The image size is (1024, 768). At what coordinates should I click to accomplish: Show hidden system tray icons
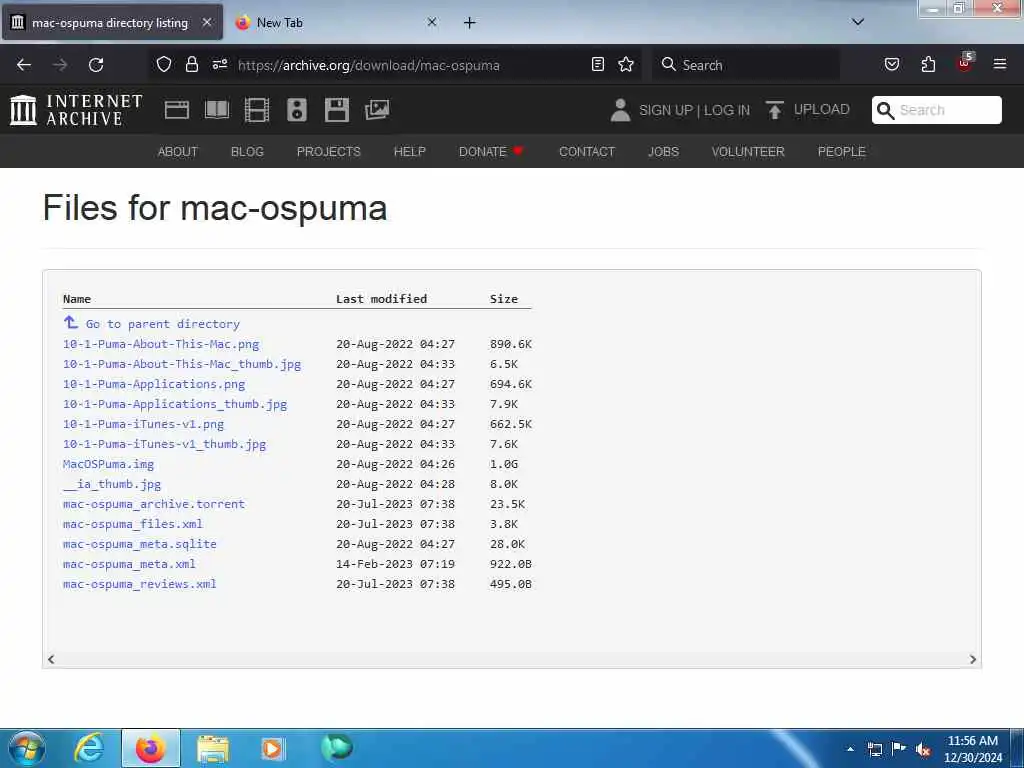coord(850,749)
